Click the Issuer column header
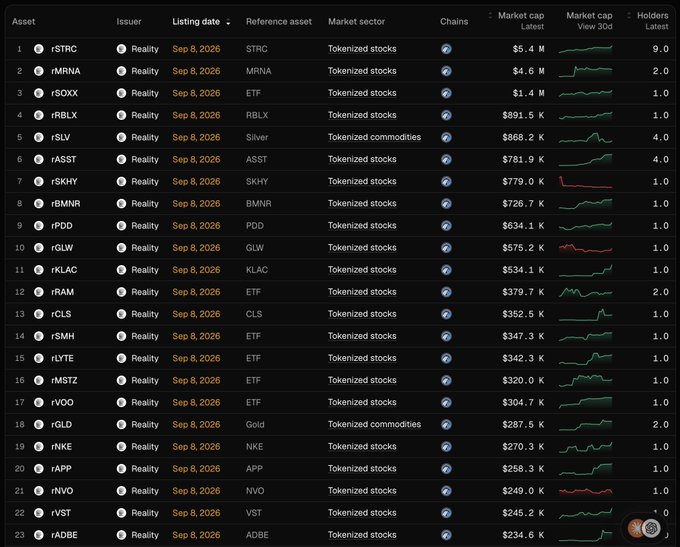Image resolution: width=680 pixels, height=547 pixels. click(x=129, y=22)
